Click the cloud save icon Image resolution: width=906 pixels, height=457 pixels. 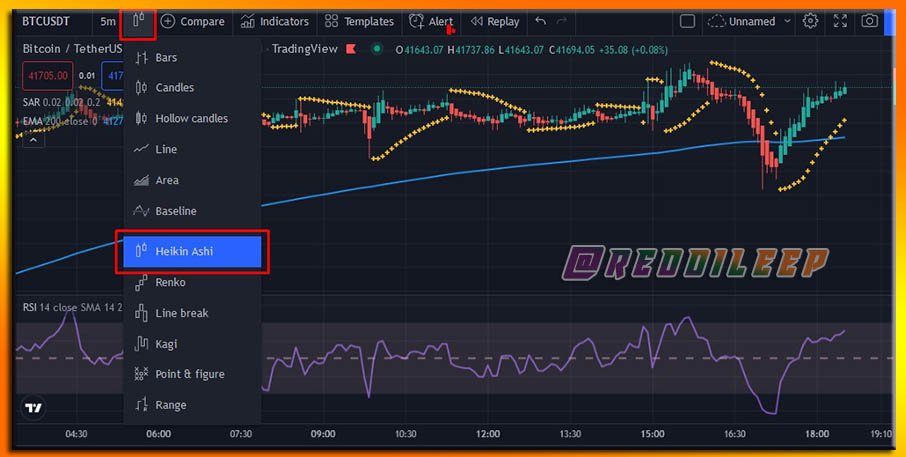pos(716,21)
